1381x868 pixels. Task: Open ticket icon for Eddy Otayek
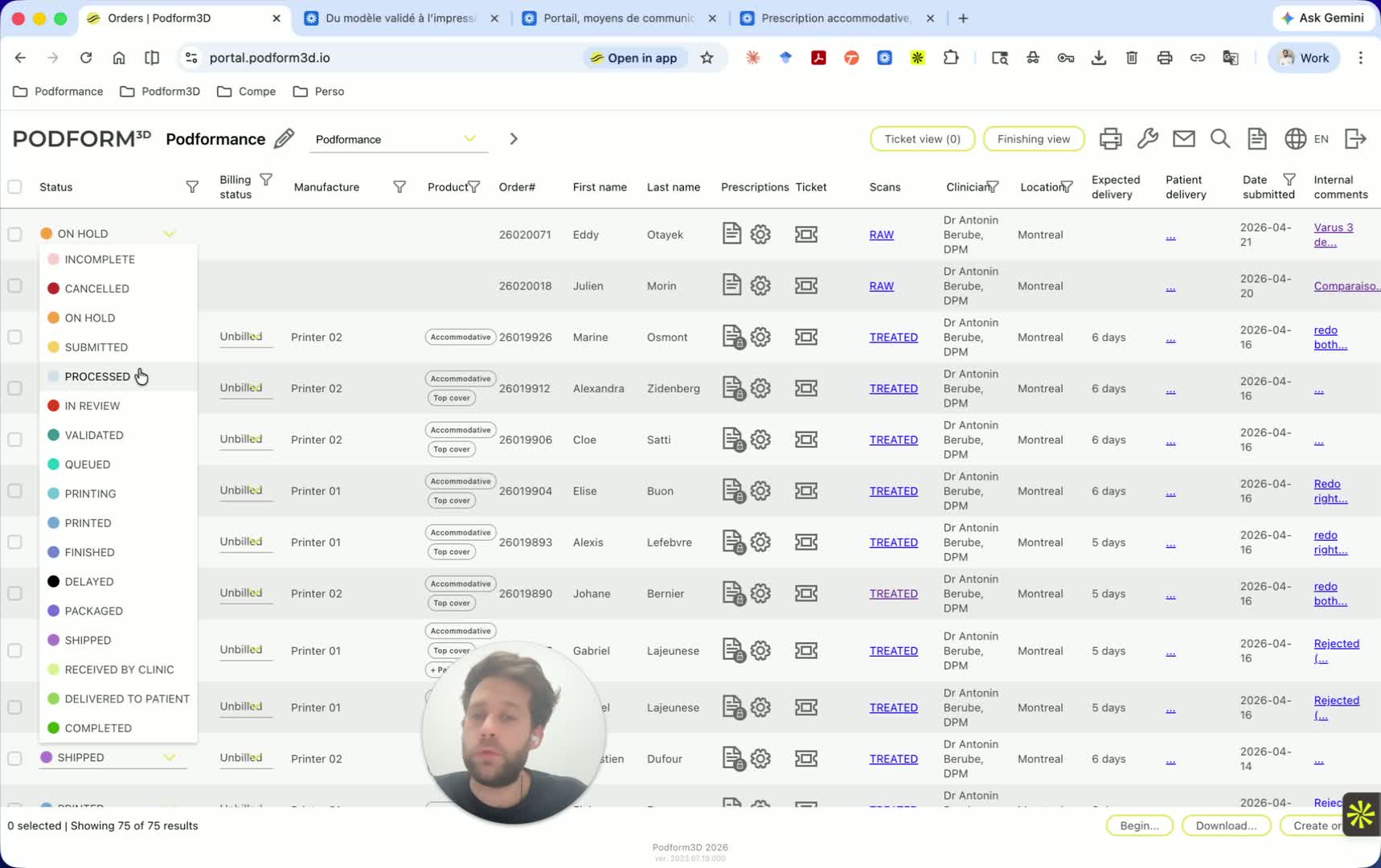[x=806, y=234]
